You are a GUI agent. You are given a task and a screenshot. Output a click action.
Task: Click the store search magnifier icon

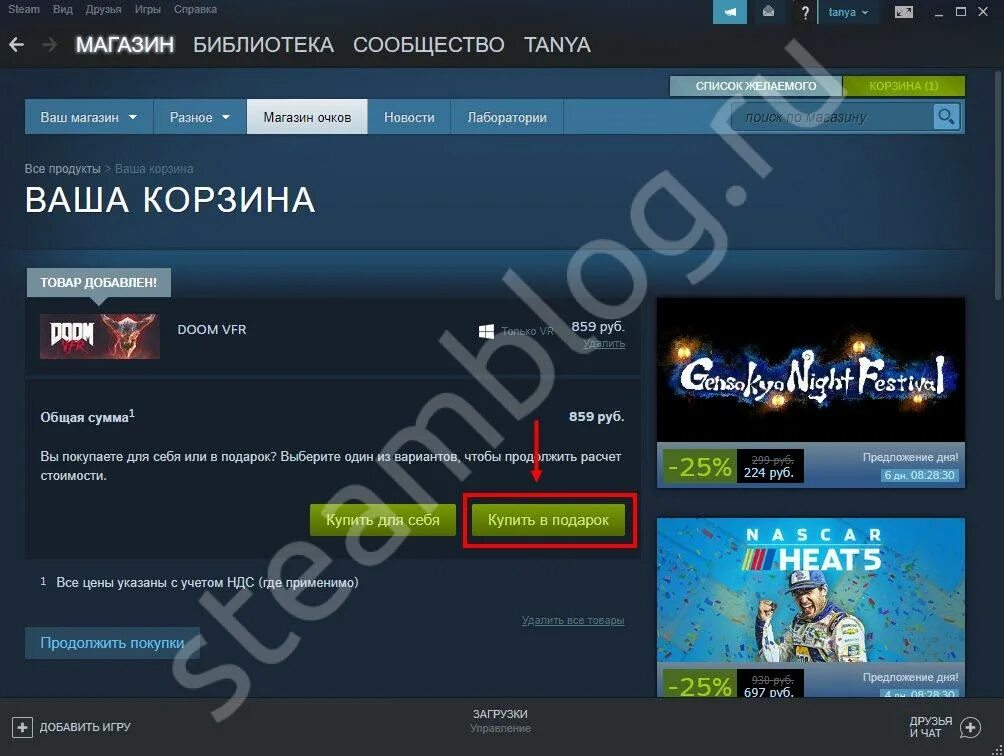tap(946, 117)
